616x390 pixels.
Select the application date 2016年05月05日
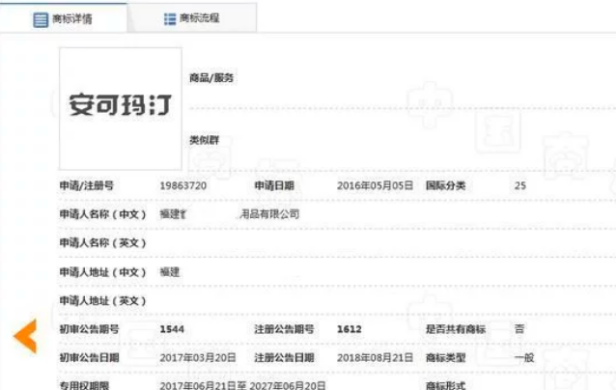(375, 186)
